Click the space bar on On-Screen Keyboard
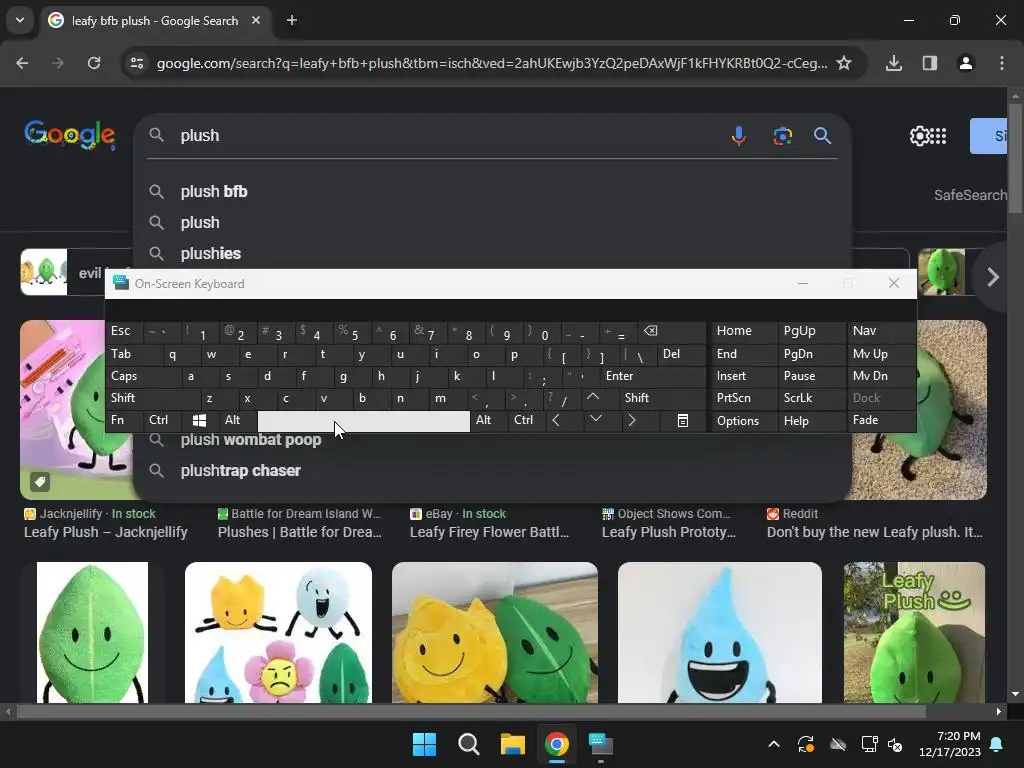Image resolution: width=1024 pixels, height=768 pixels. [364, 421]
